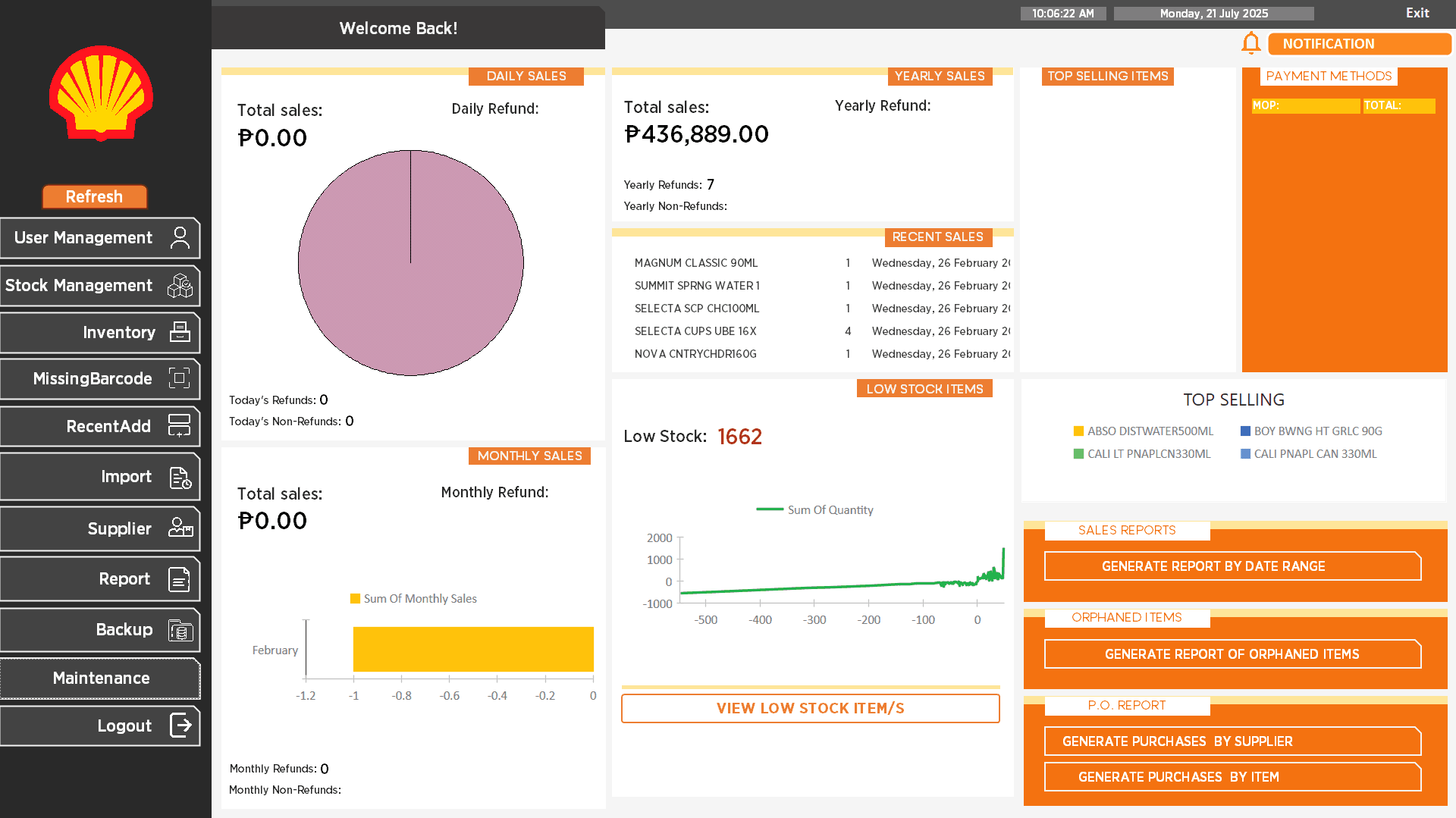This screenshot has height=818, width=1456.
Task: Click the date Monday, 21 July 2025
Action: [1213, 14]
